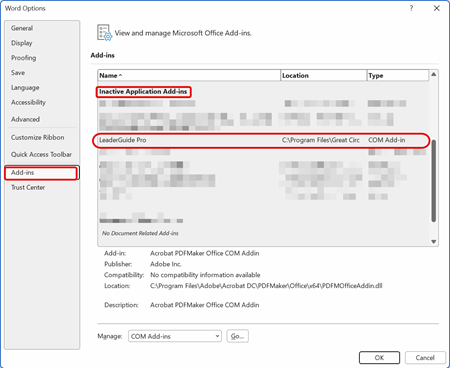
Task: Open the Advanced options category
Action: [x=25, y=119]
